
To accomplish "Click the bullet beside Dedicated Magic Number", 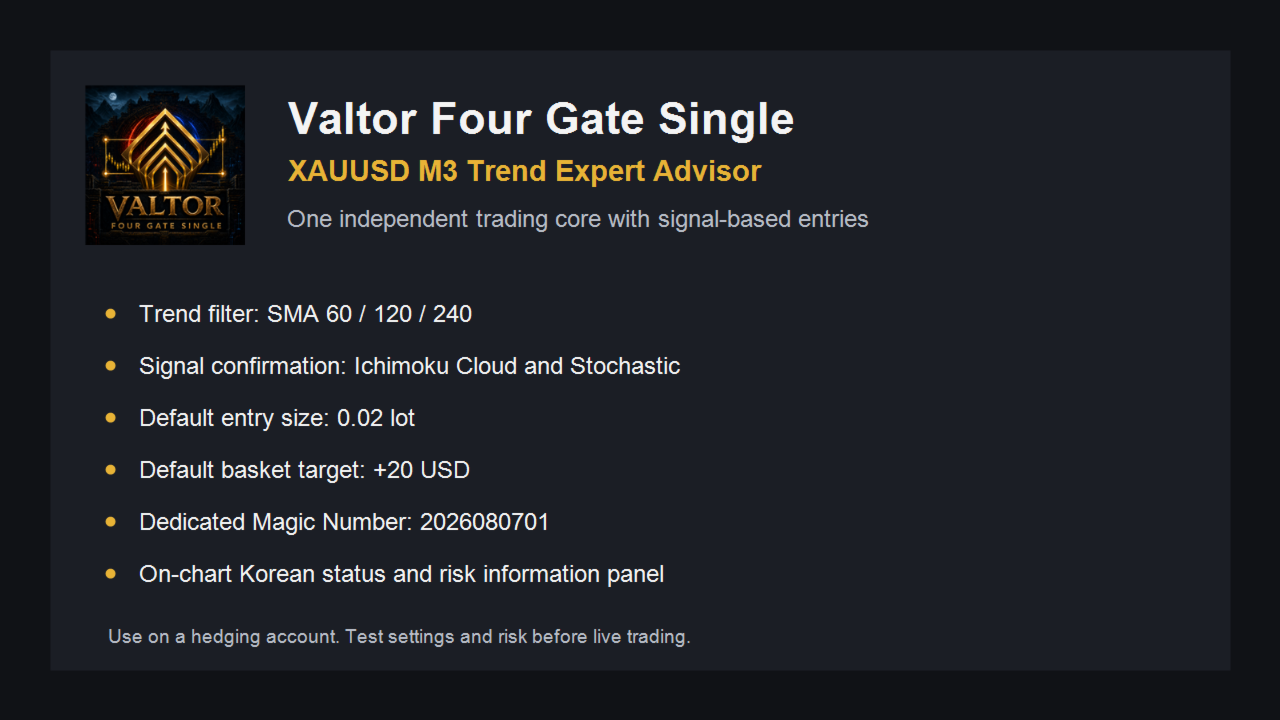I will click(110, 522).
